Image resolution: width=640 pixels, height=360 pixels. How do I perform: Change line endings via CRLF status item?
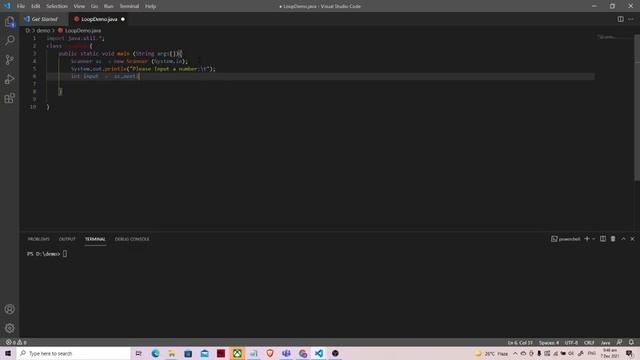(x=589, y=342)
